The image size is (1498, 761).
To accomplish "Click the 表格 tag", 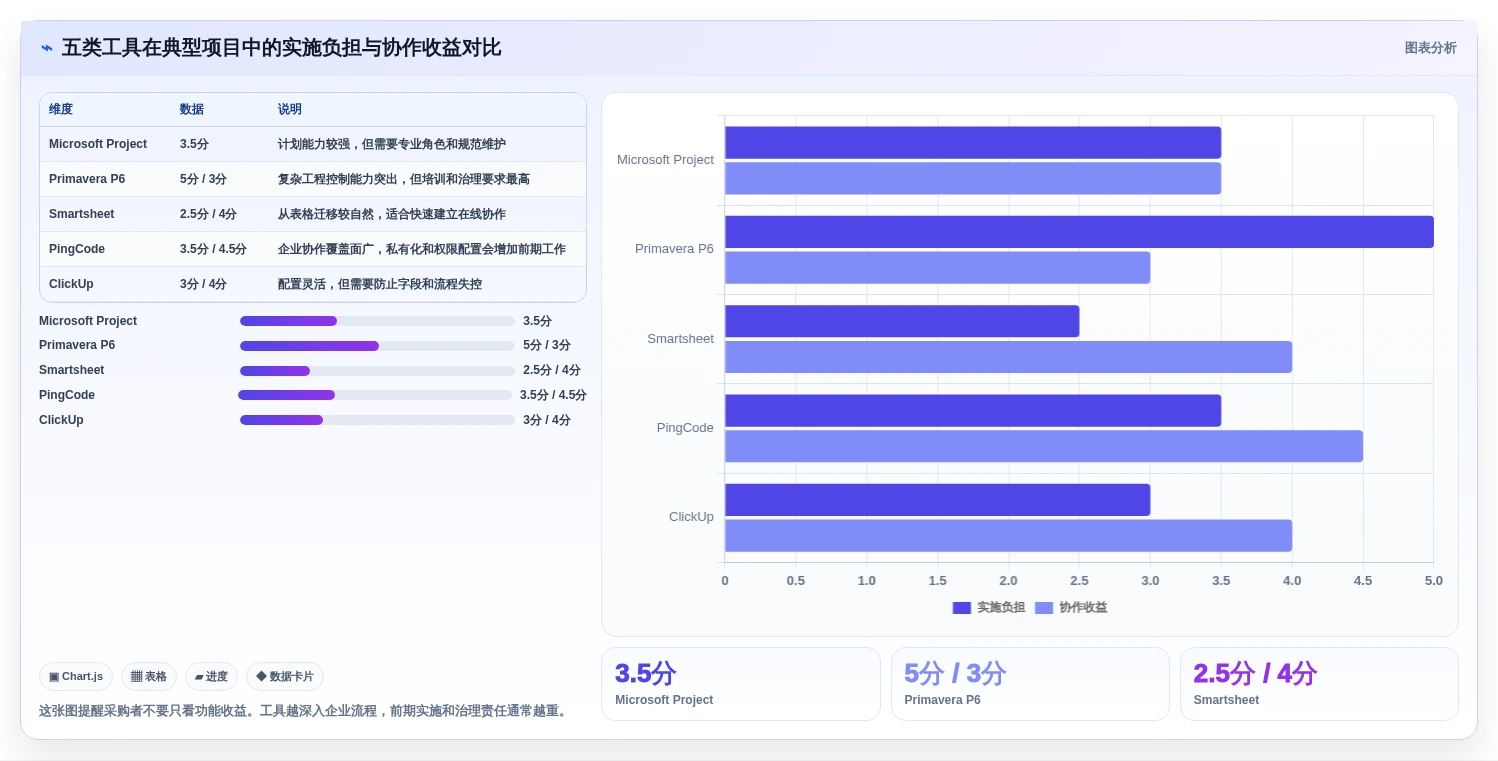I will pos(149,676).
